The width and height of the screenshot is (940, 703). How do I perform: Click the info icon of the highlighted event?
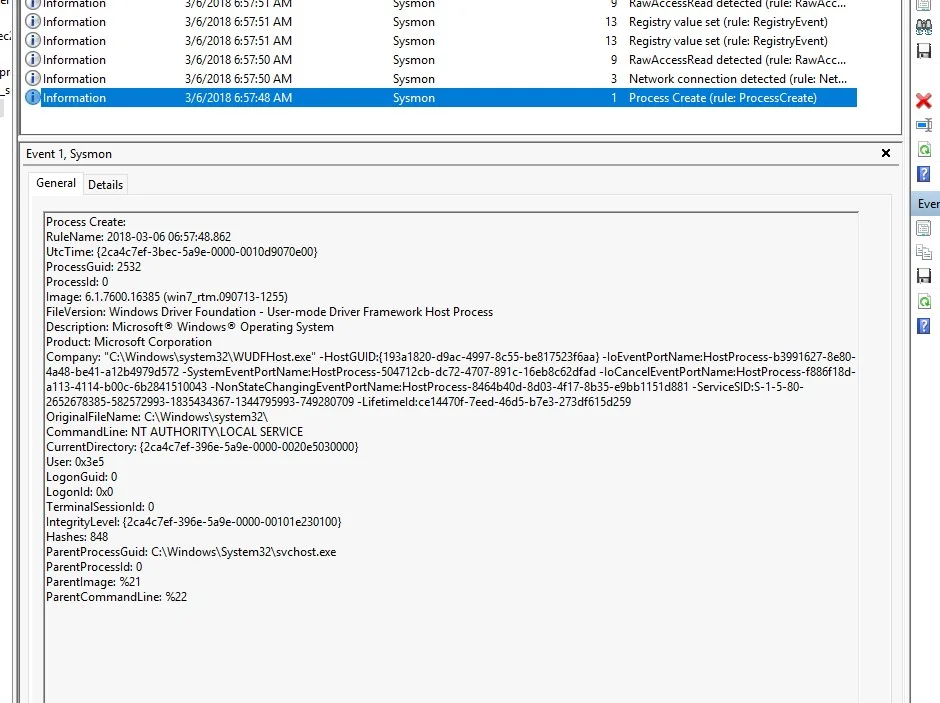[33, 98]
